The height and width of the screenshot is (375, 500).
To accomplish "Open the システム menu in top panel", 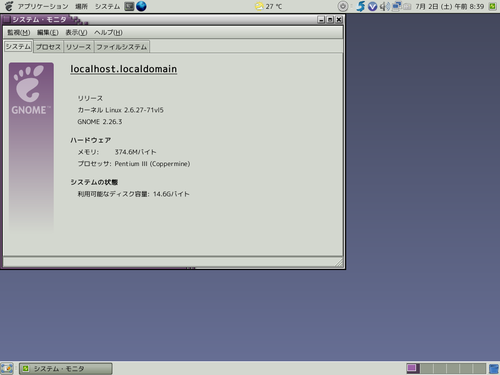I will click(x=107, y=6).
